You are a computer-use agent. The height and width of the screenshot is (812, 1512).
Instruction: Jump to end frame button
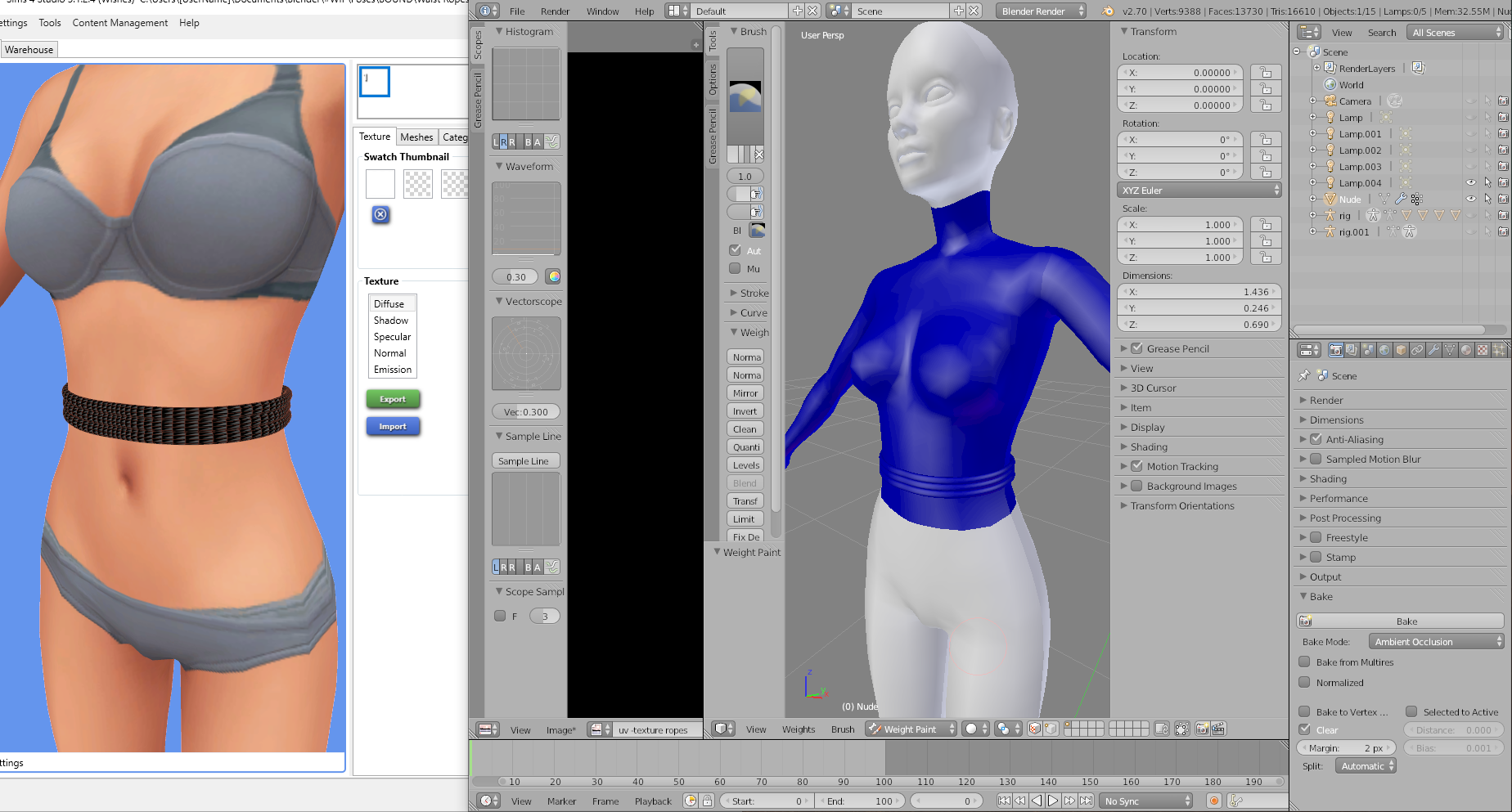[x=1086, y=801]
